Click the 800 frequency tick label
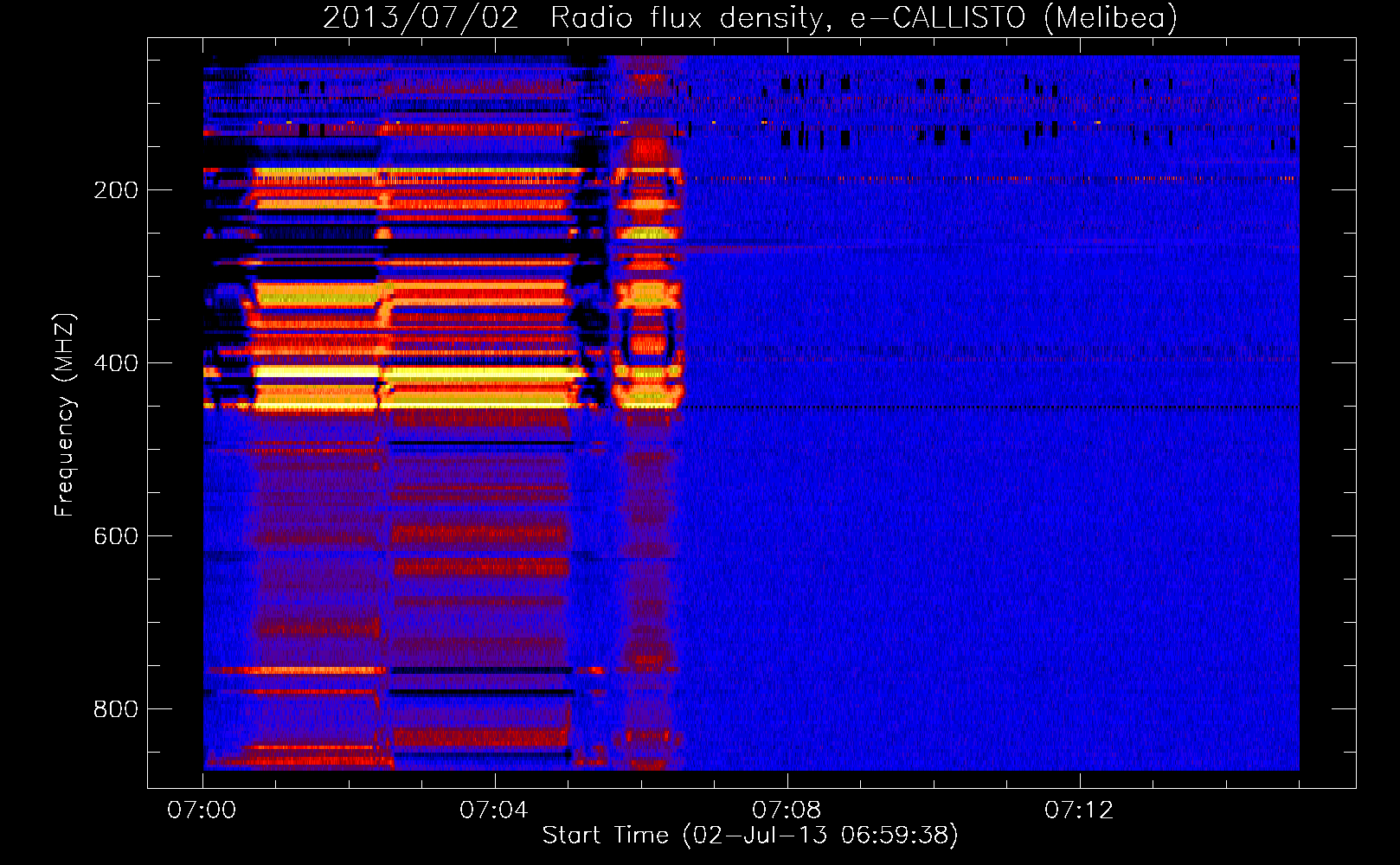1400x865 pixels. point(116,709)
